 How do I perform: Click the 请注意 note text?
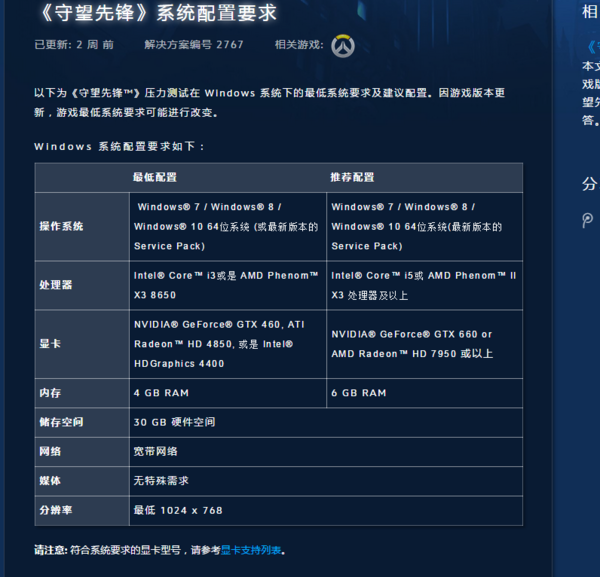point(160,550)
